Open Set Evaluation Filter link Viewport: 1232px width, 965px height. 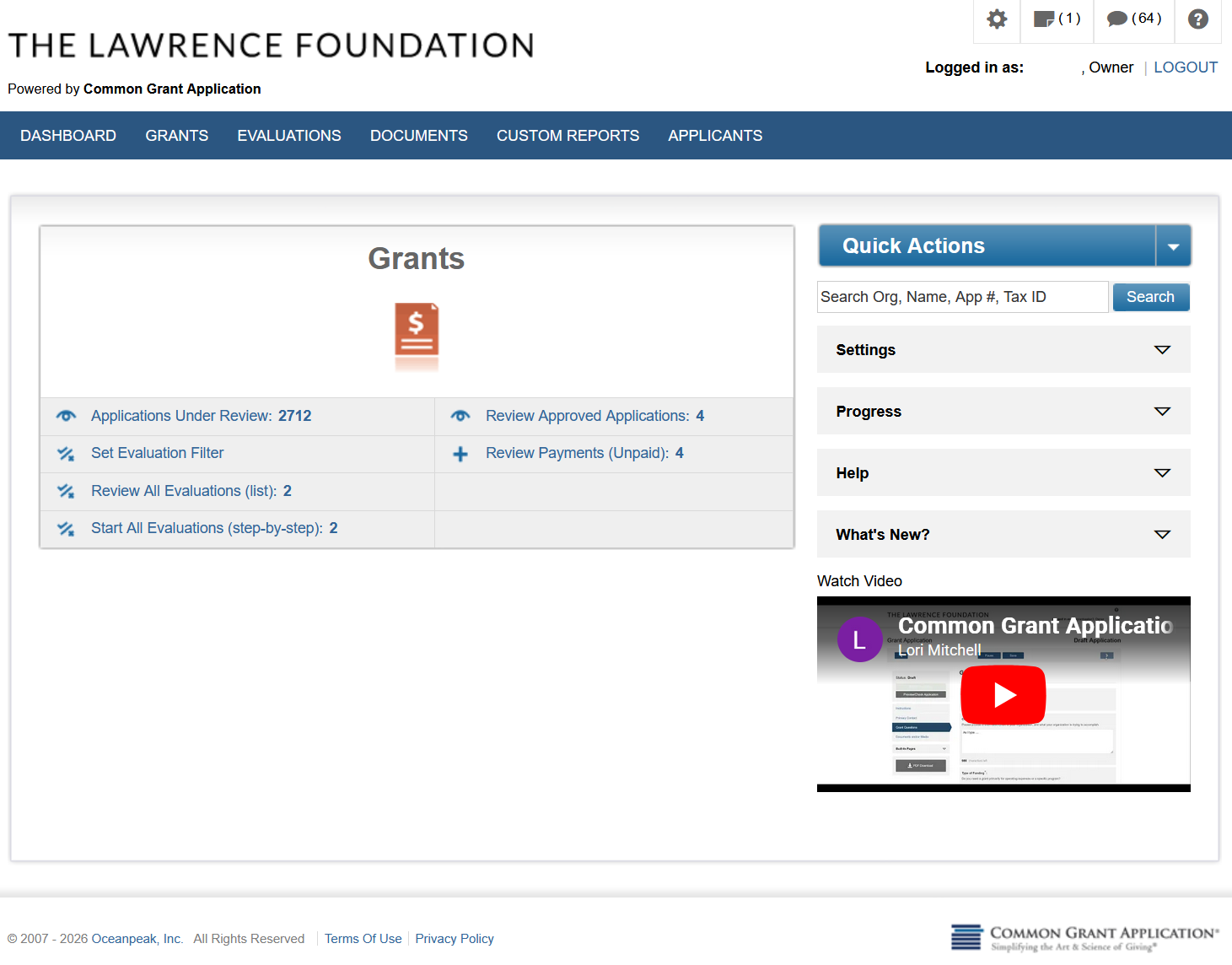point(158,453)
